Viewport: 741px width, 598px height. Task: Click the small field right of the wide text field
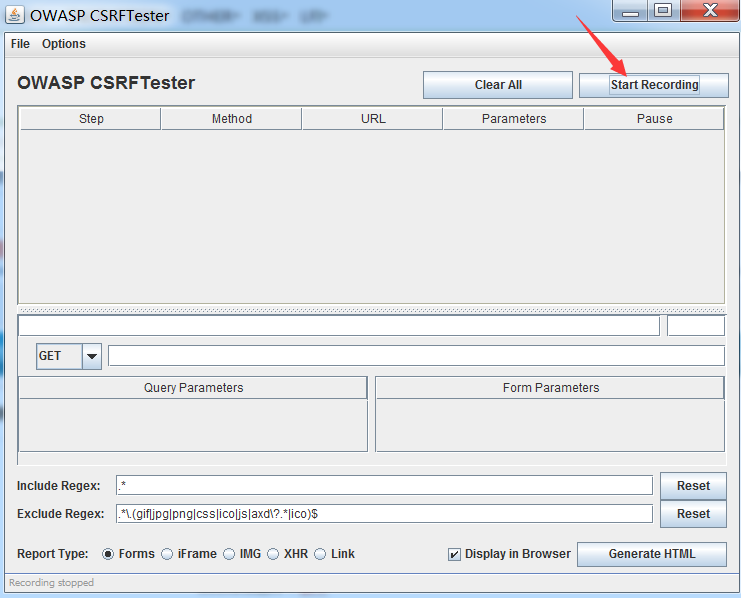click(x=696, y=326)
